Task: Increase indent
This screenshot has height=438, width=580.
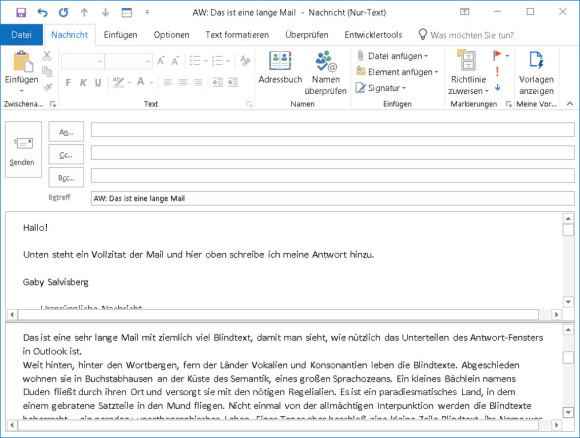Action: (x=233, y=82)
